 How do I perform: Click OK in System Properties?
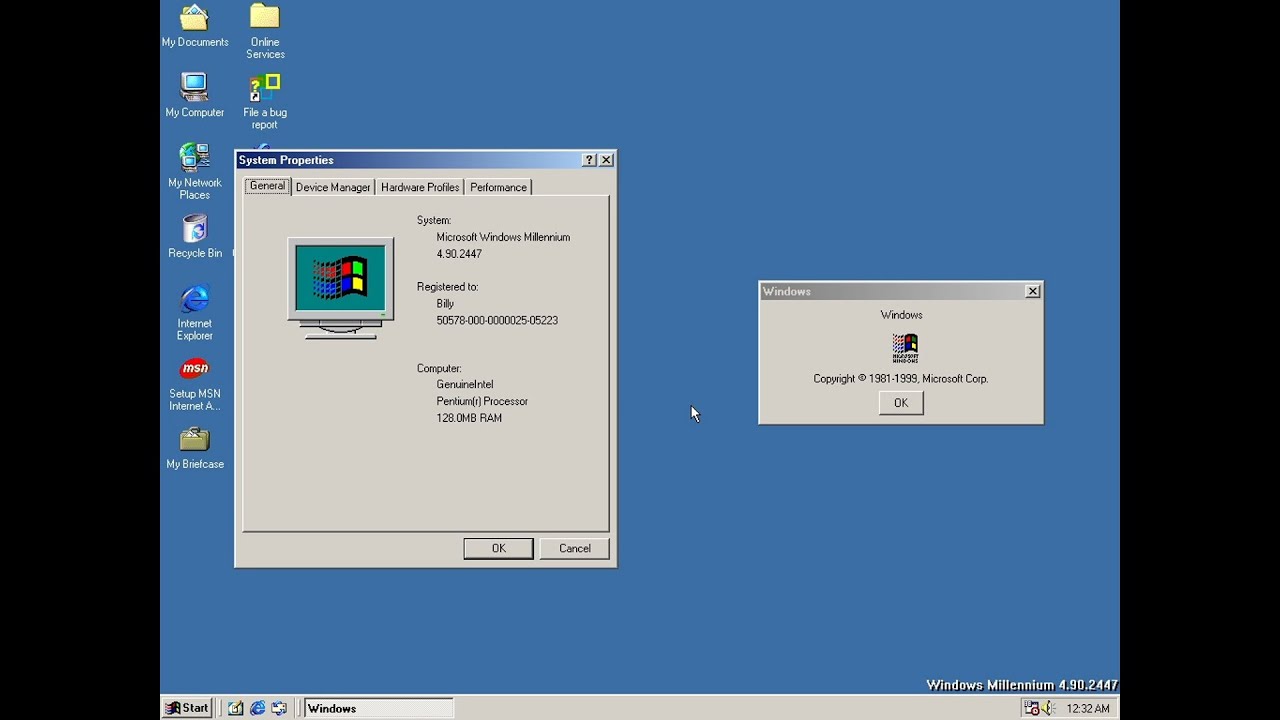(498, 548)
